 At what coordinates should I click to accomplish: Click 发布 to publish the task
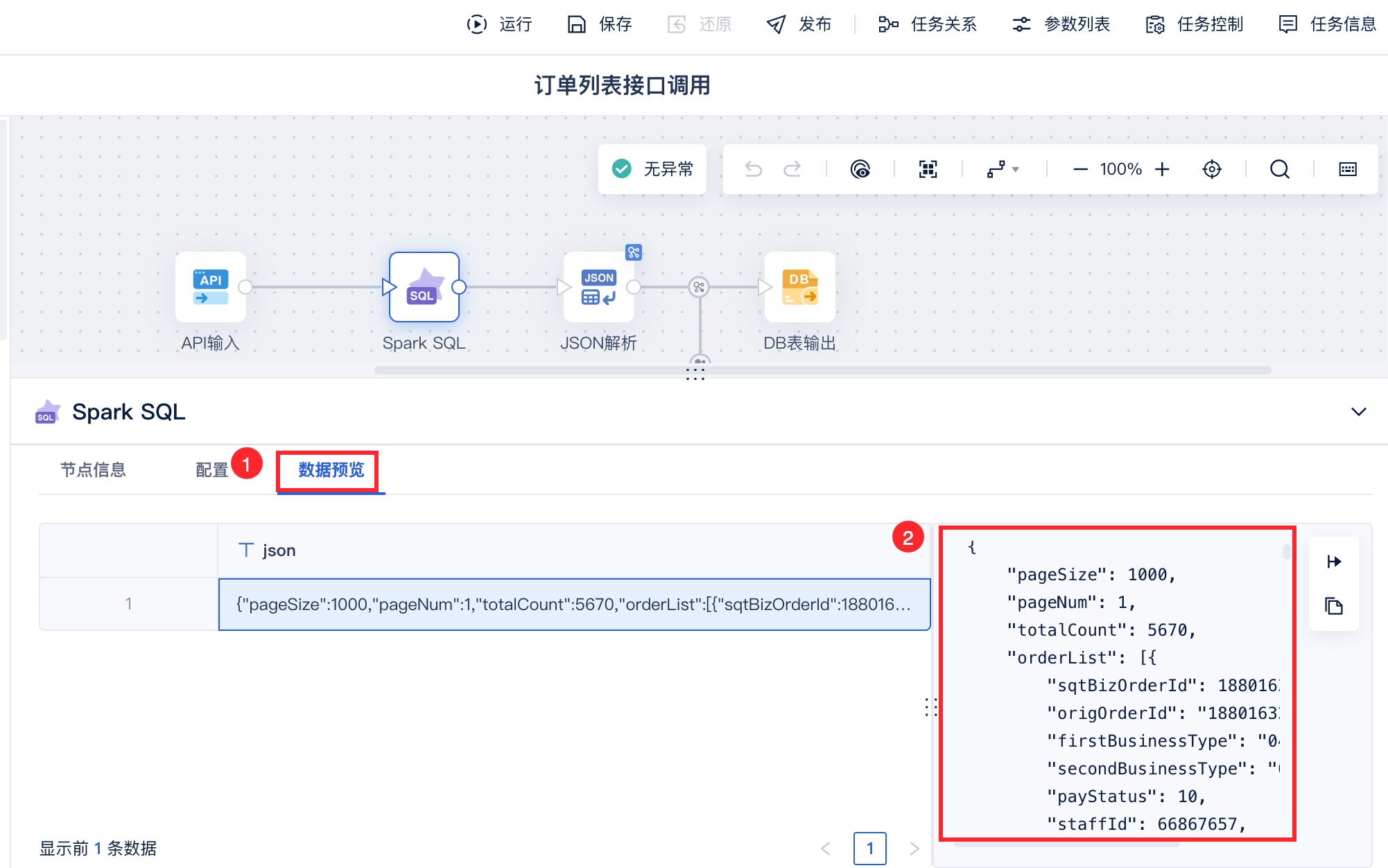tap(799, 24)
